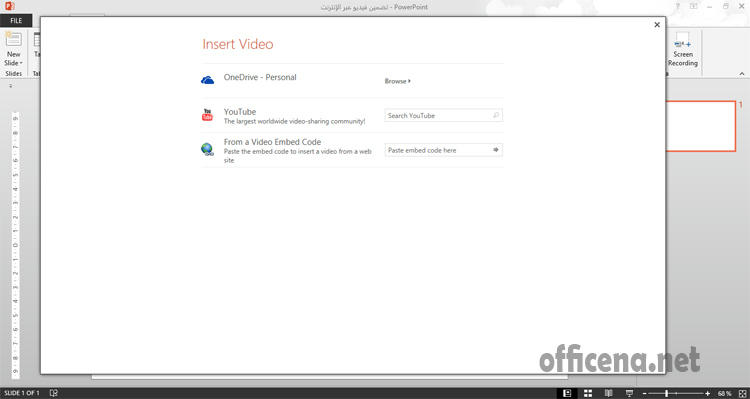The image size is (750, 399).
Task: Open the PowerPoint Help question mark
Action: [x=677, y=7]
